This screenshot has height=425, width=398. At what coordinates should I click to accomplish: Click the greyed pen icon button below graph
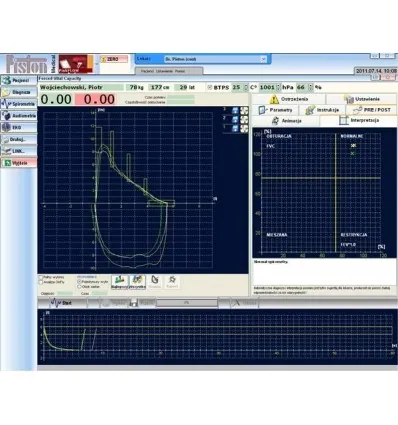pyautogui.click(x=155, y=282)
